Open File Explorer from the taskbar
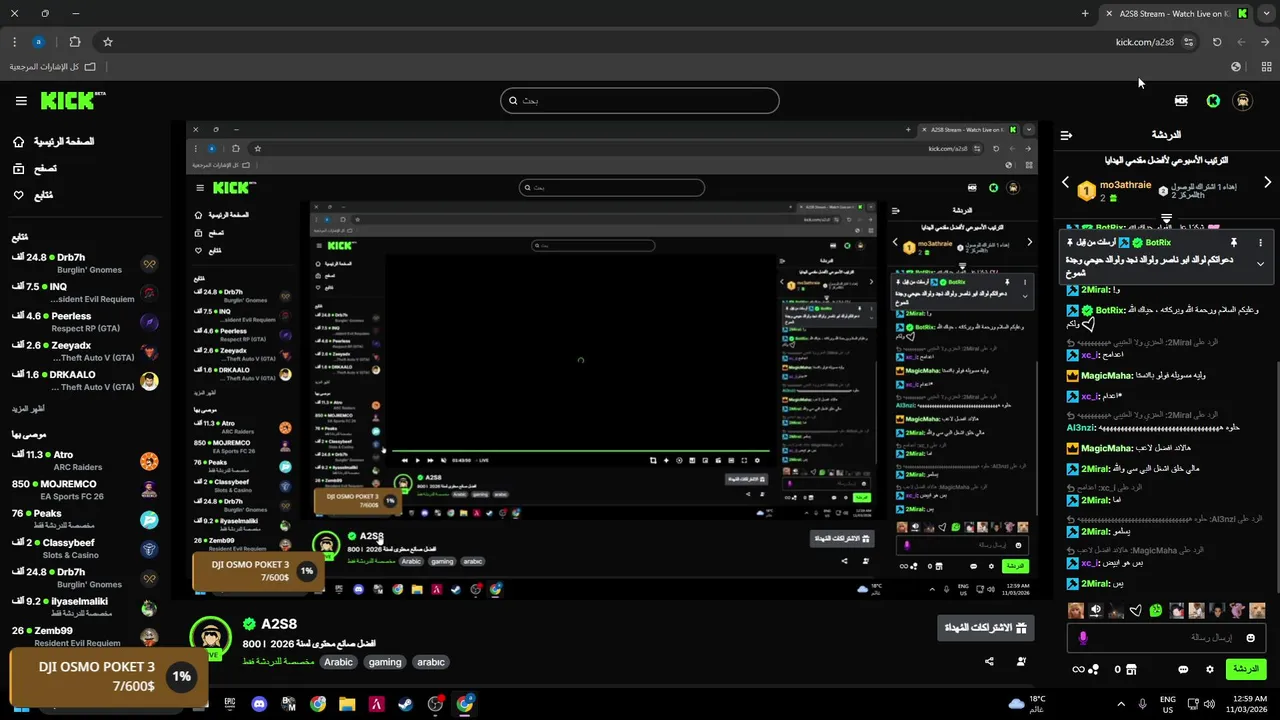 347,704
